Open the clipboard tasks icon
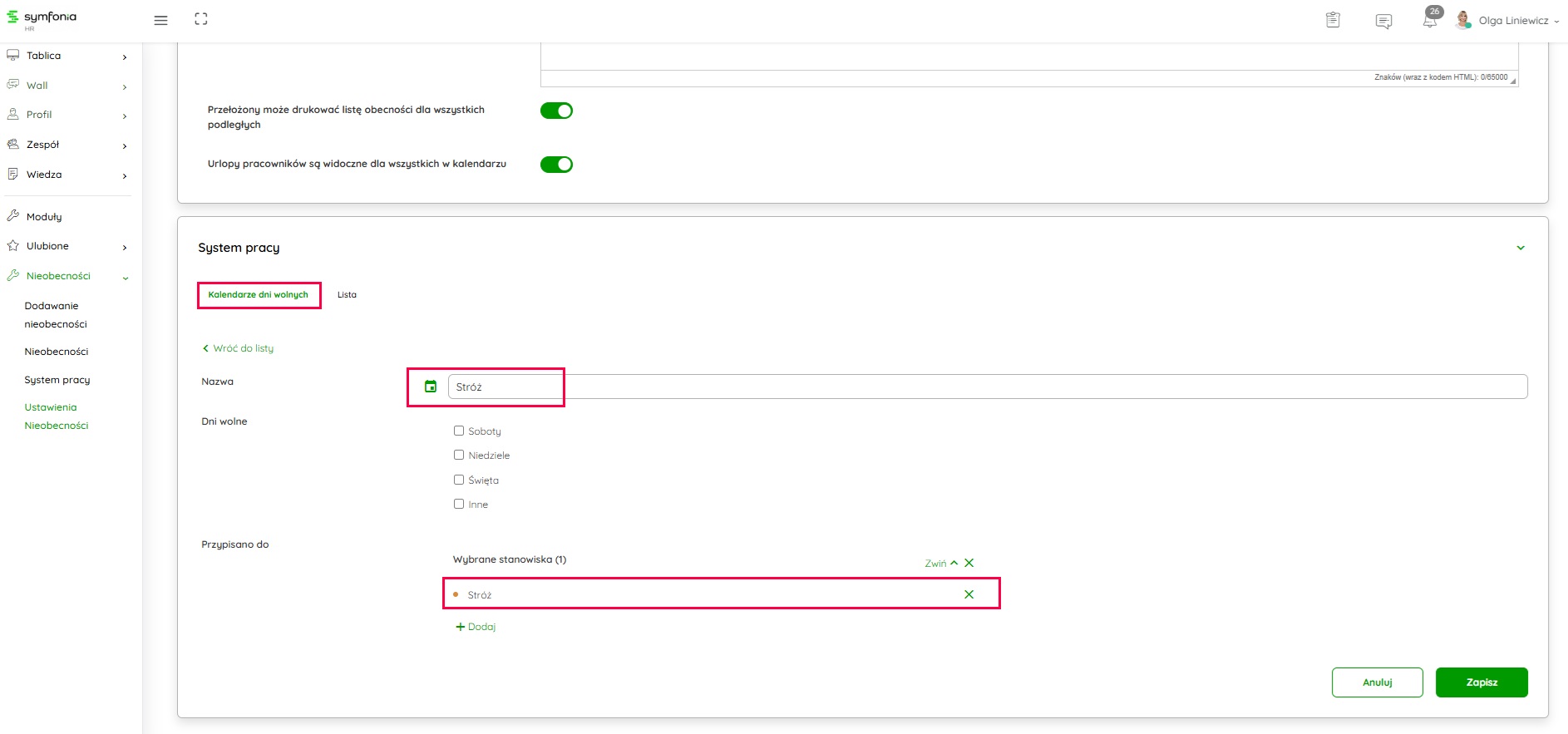The width and height of the screenshot is (1568, 734). [x=1333, y=20]
